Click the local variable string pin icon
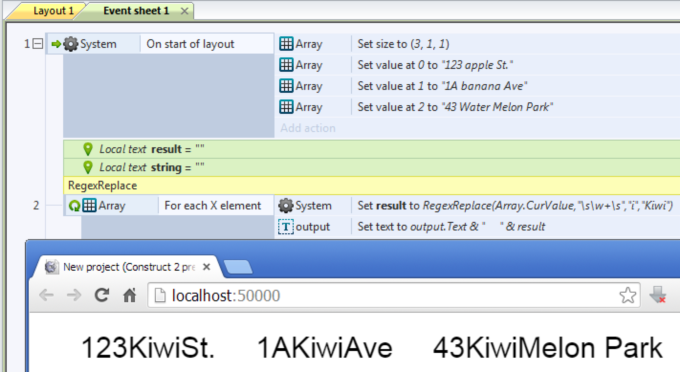The height and width of the screenshot is (372, 680). pos(88,167)
